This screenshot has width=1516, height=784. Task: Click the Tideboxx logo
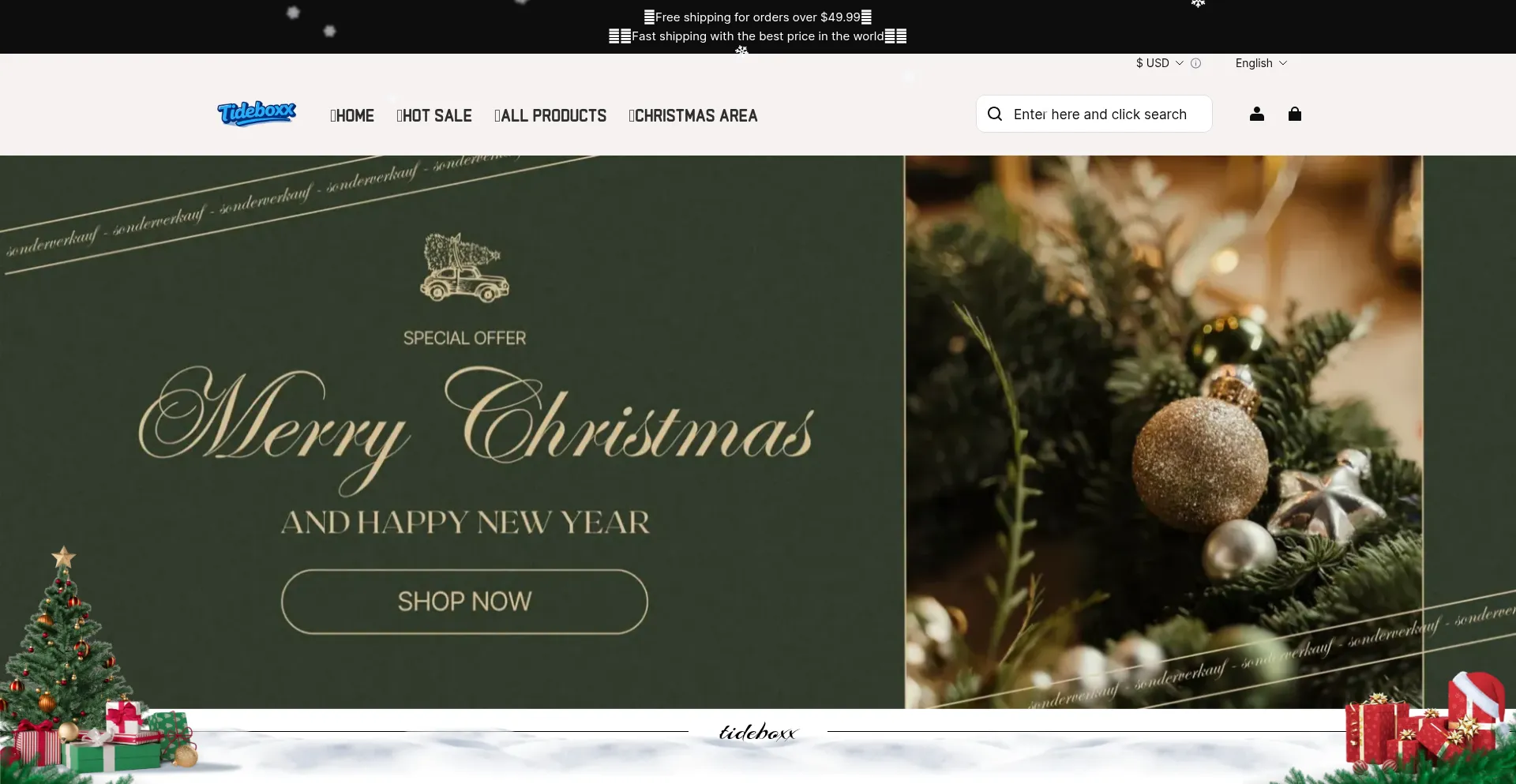coord(257,114)
